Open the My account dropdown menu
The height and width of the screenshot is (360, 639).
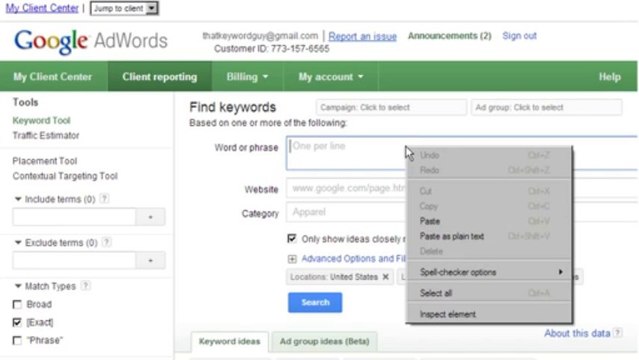[331, 77]
